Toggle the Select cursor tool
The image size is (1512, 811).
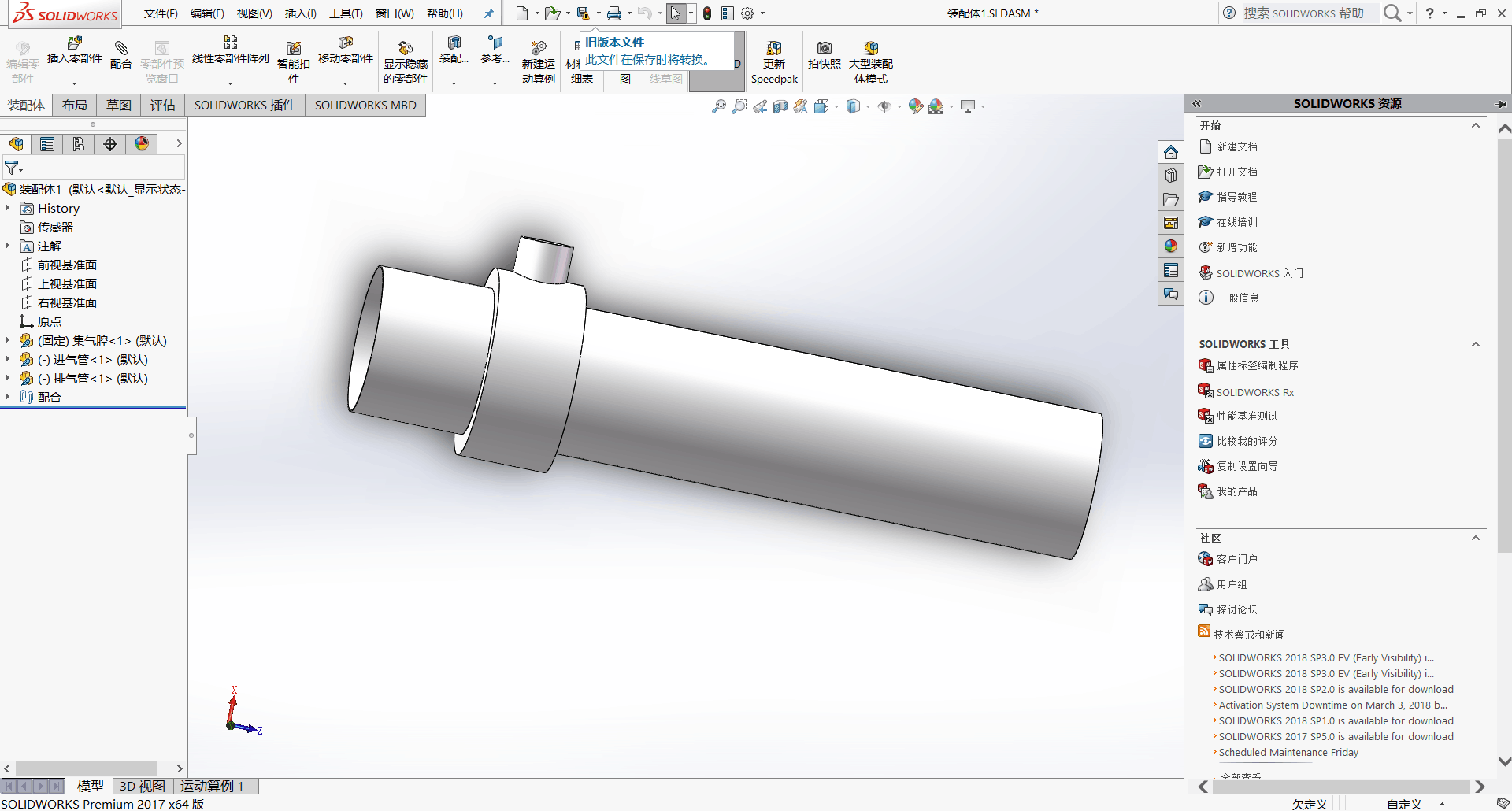click(676, 13)
